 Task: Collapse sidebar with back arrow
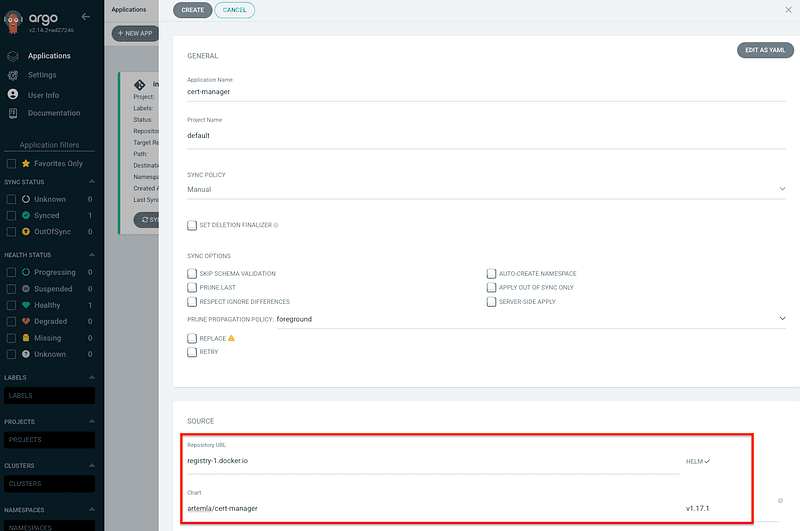coord(86,17)
